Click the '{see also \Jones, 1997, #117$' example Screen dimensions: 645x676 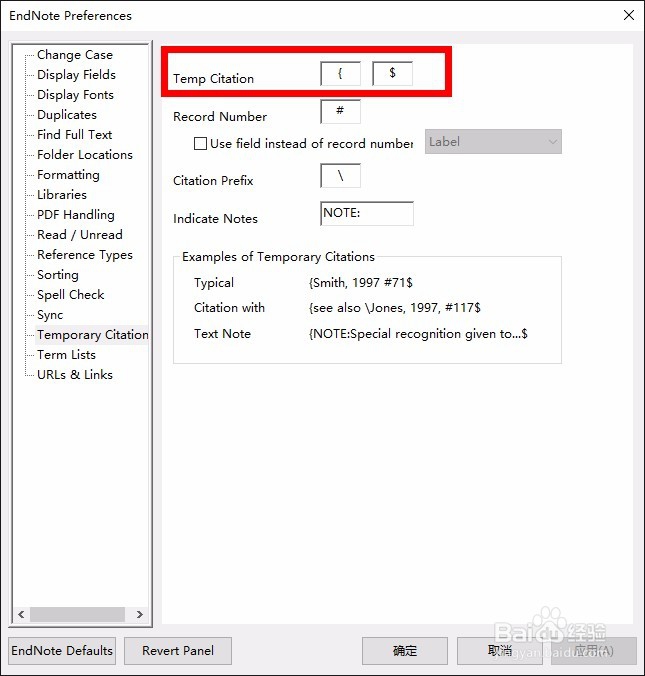[x=395, y=308]
